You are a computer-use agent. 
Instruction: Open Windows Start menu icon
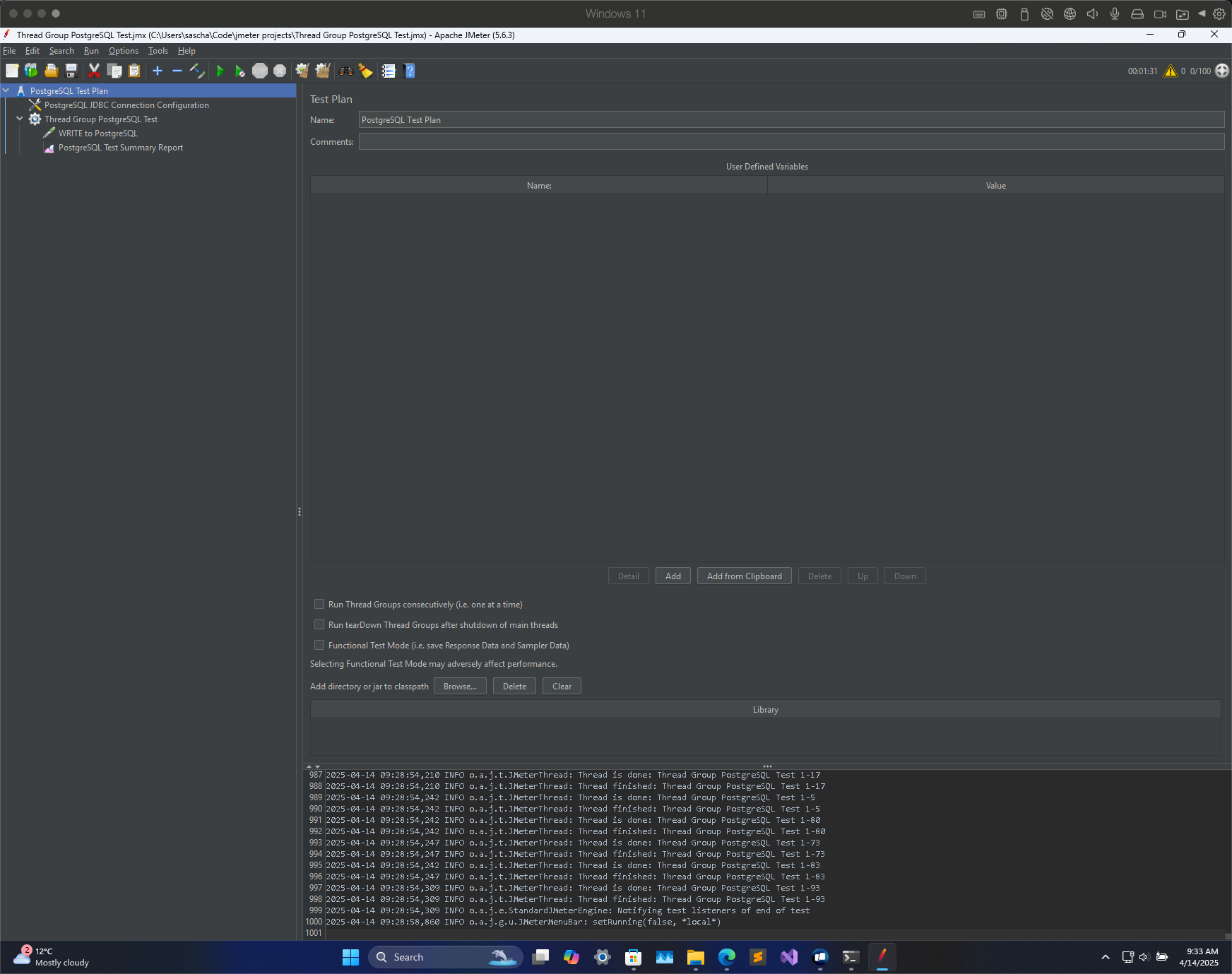(350, 957)
